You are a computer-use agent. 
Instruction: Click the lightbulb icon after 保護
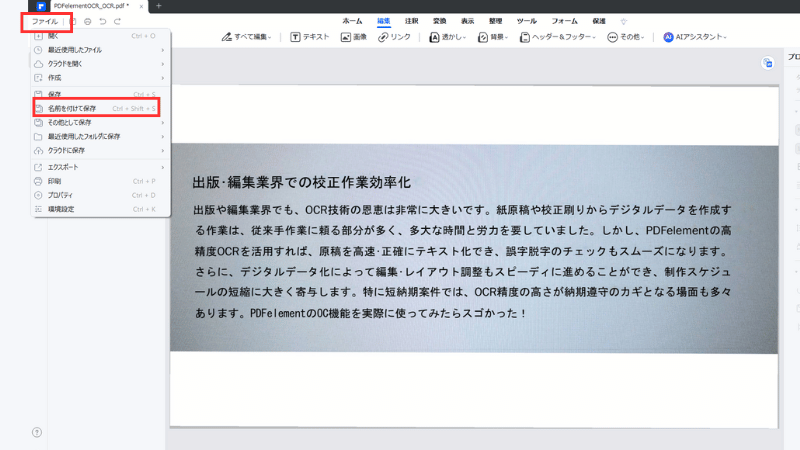[623, 21]
